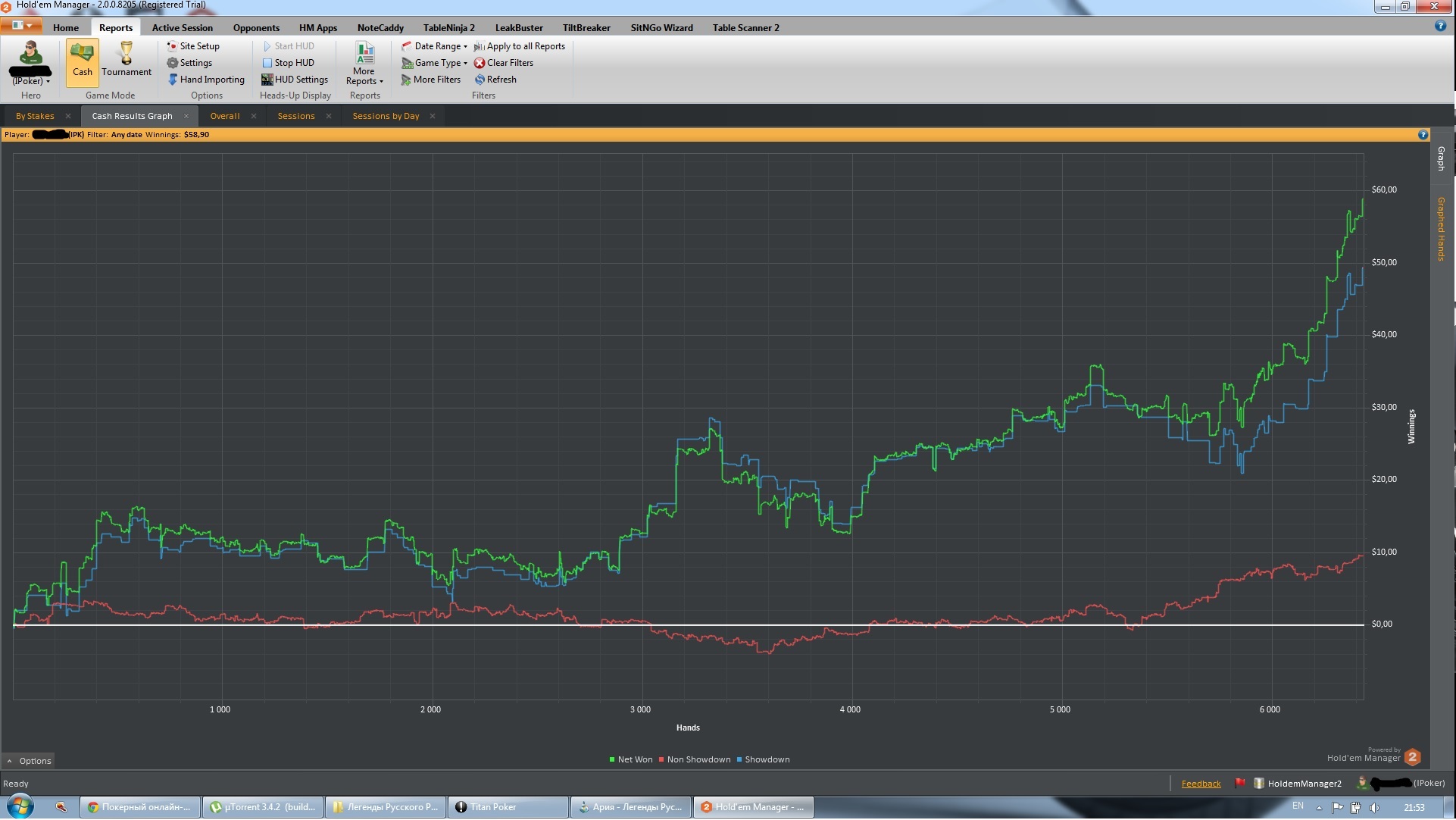Open Titan Poker in taskbar
Viewport: 1456px width, 820px height.
[508, 808]
